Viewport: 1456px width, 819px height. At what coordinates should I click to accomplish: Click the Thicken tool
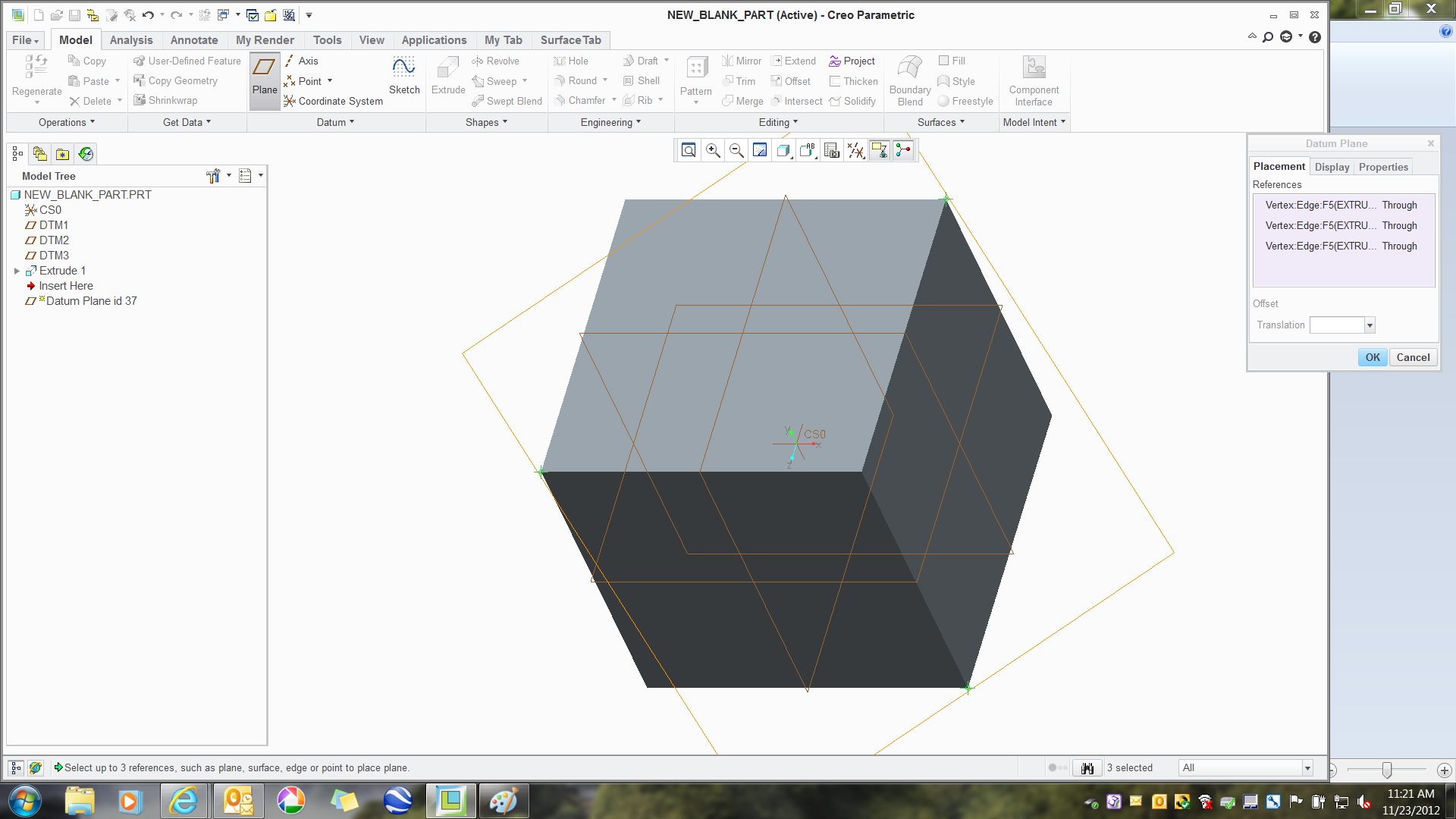pyautogui.click(x=854, y=81)
